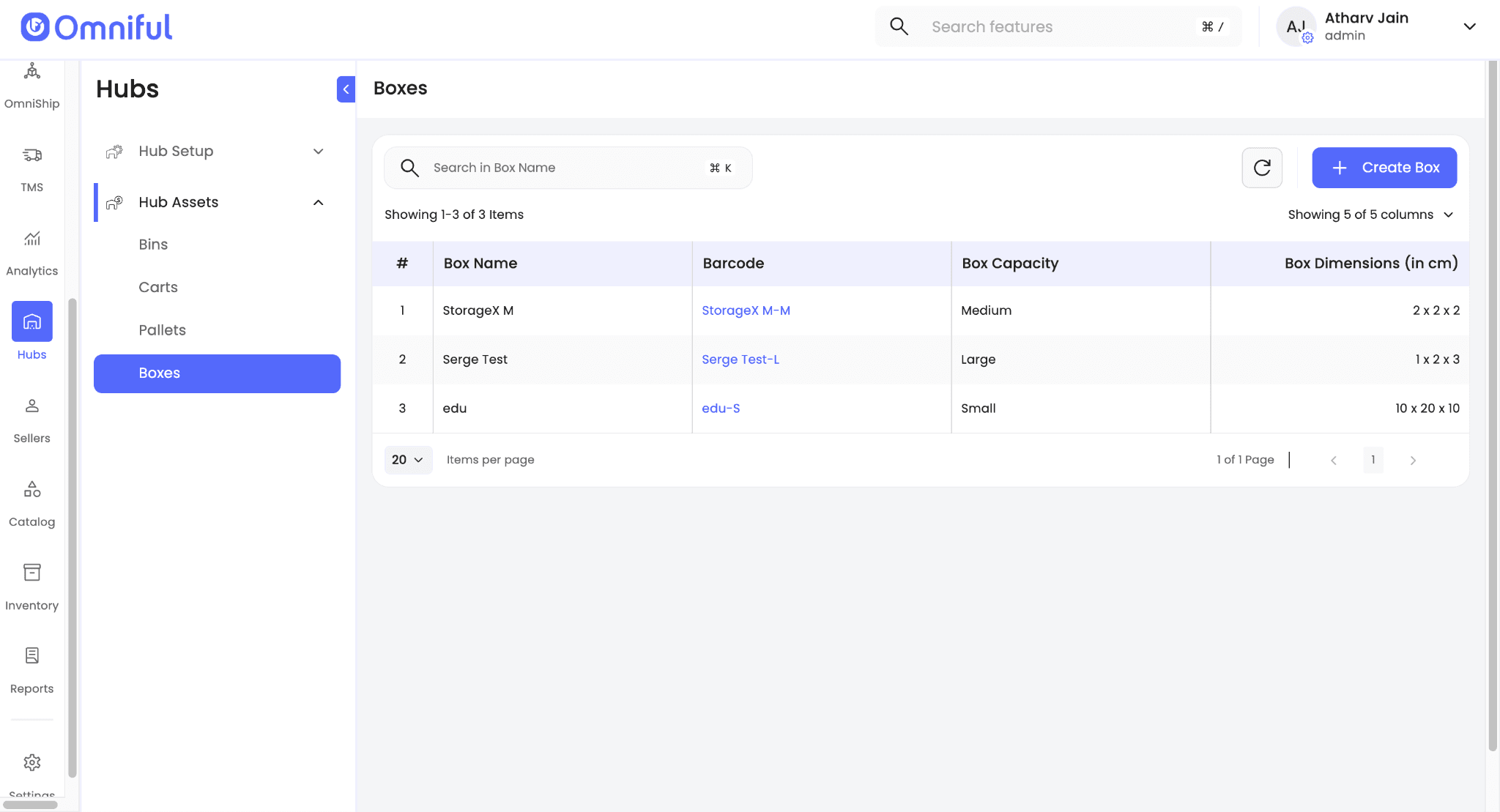This screenshot has width=1500, height=812.
Task: Open the TMS truck icon
Action: (31, 155)
